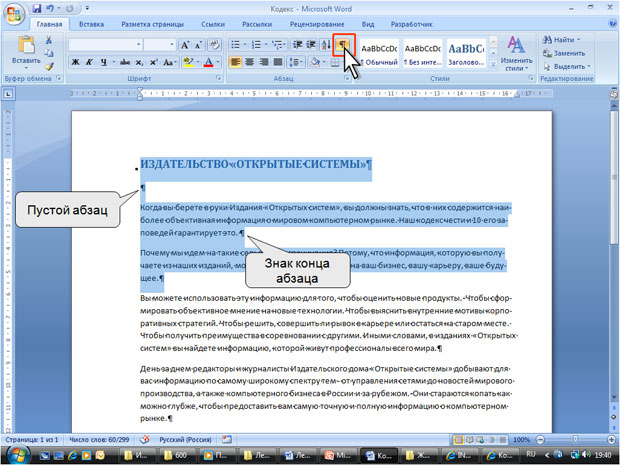Open Word Help question-mark icon
620x465 pixels.
click(x=612, y=23)
